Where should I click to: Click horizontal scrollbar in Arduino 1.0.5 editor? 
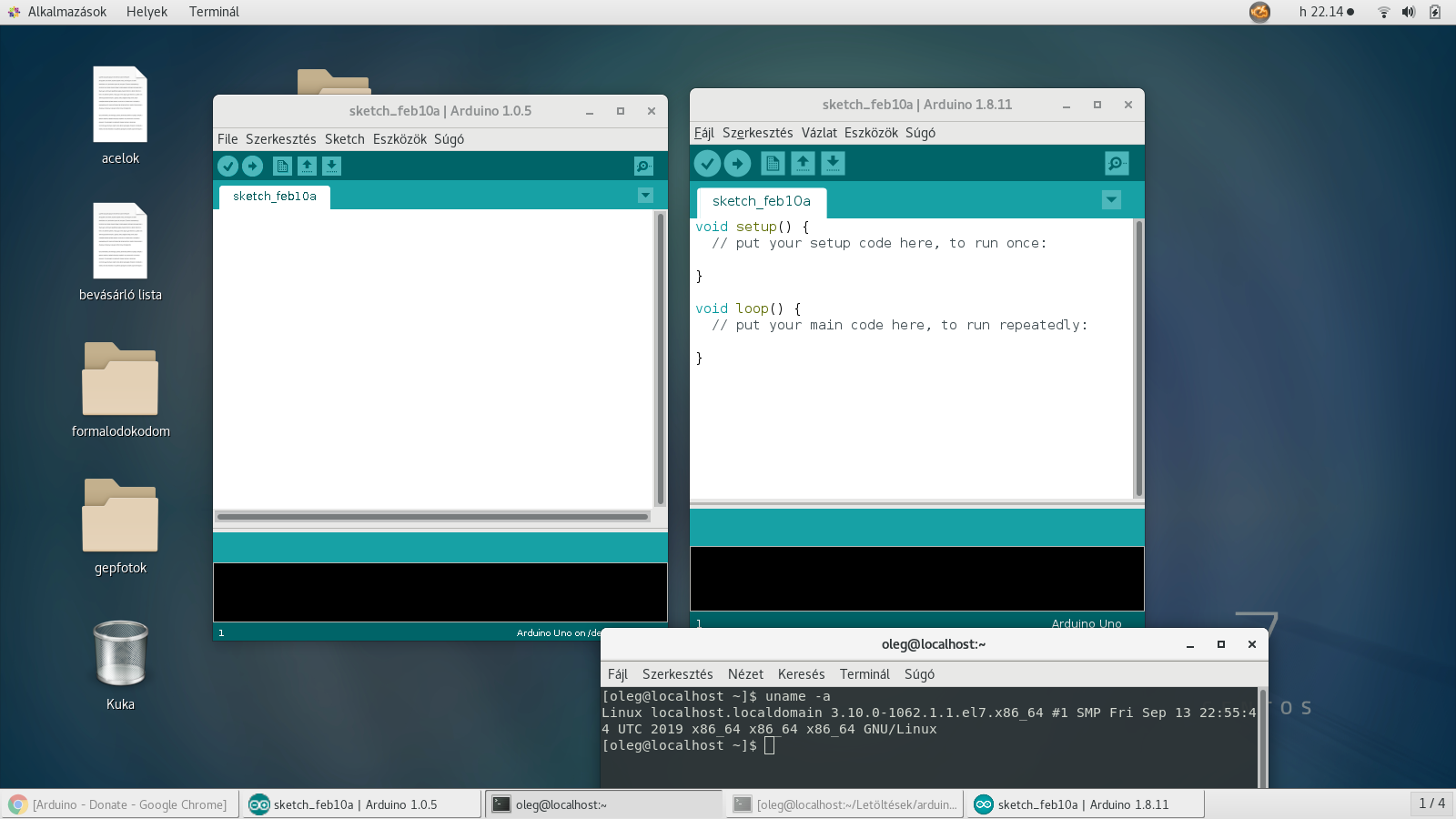tap(433, 516)
